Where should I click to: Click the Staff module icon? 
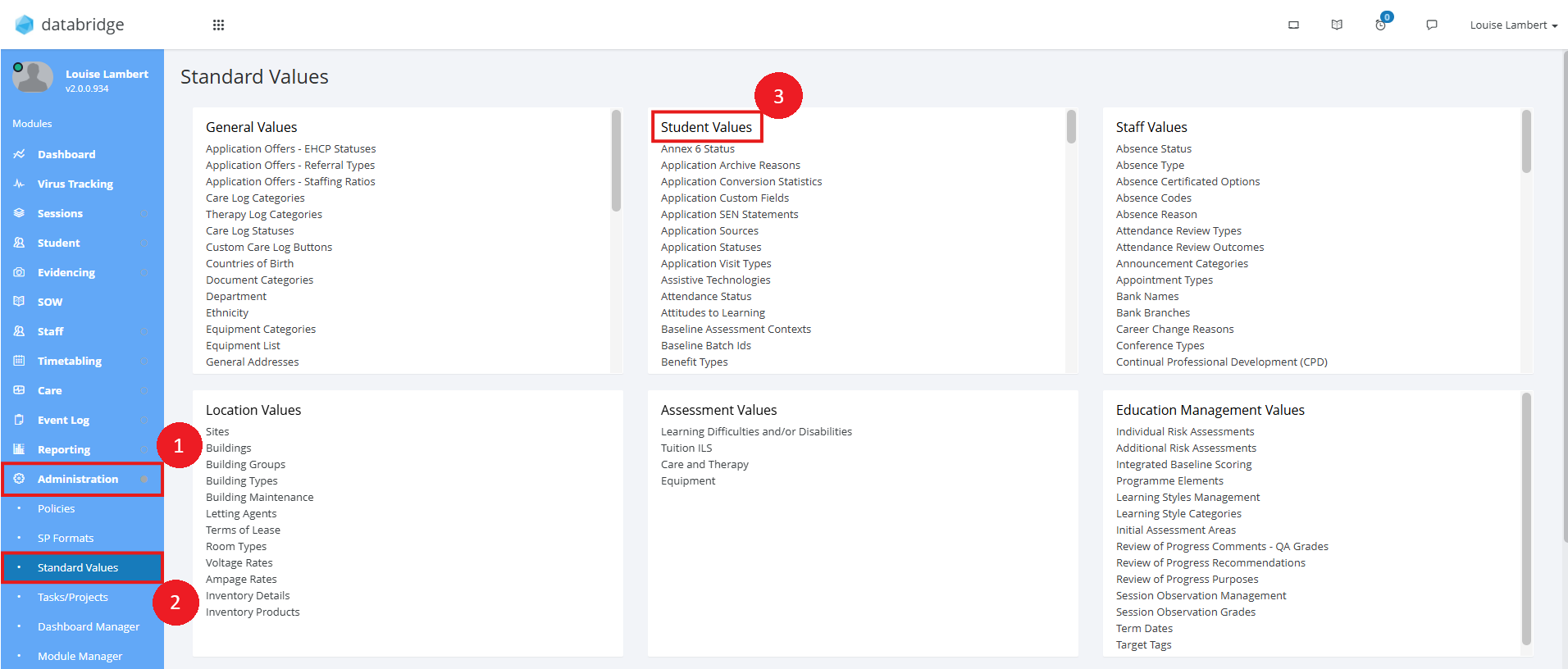click(19, 331)
